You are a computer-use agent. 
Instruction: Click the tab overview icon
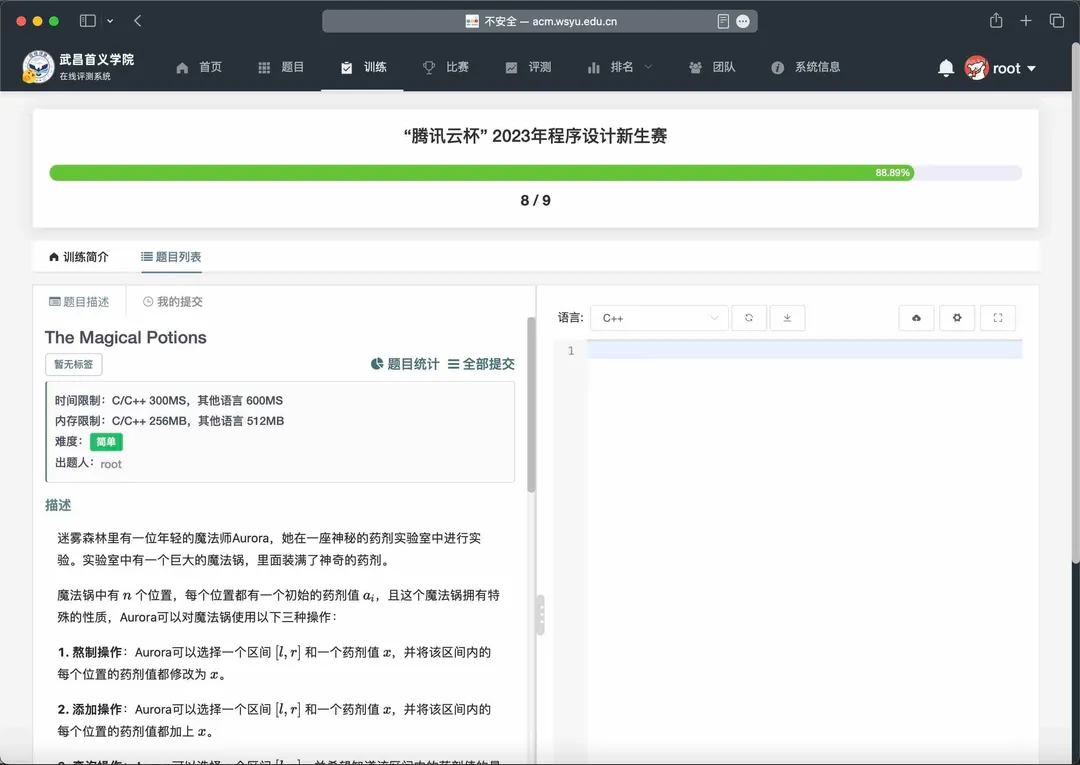pyautogui.click(x=1057, y=21)
